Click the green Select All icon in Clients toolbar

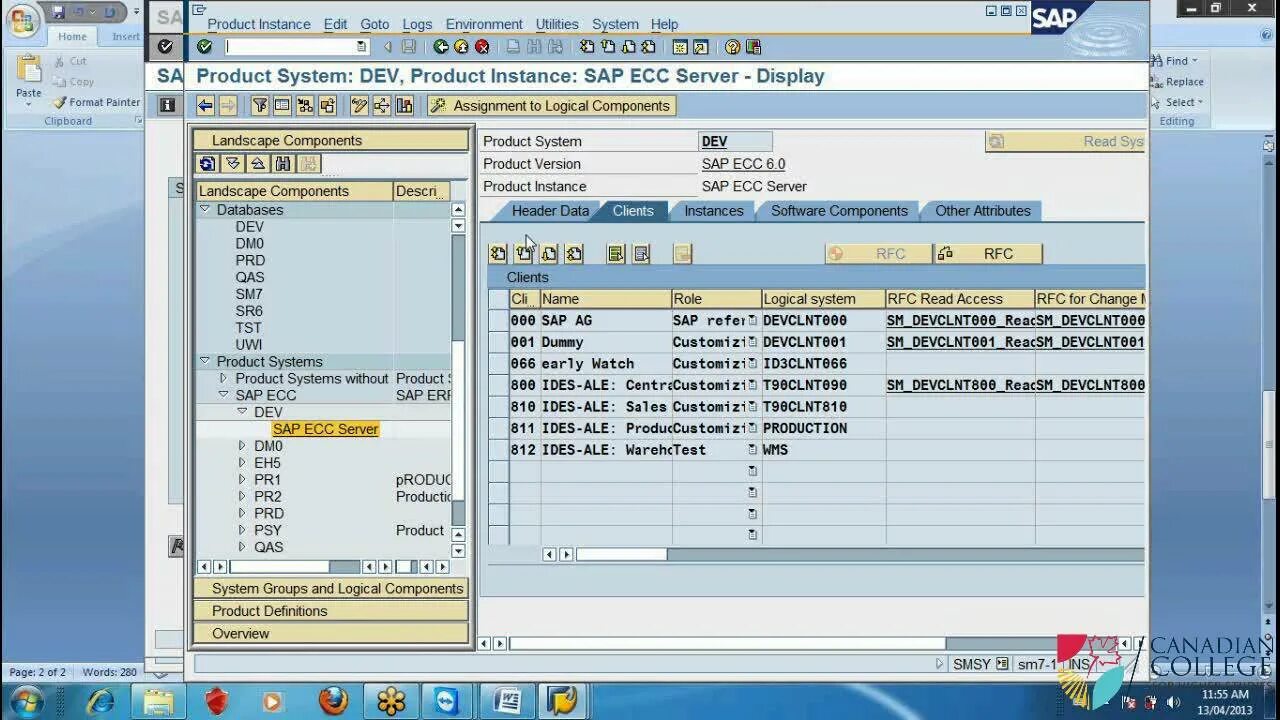(616, 254)
